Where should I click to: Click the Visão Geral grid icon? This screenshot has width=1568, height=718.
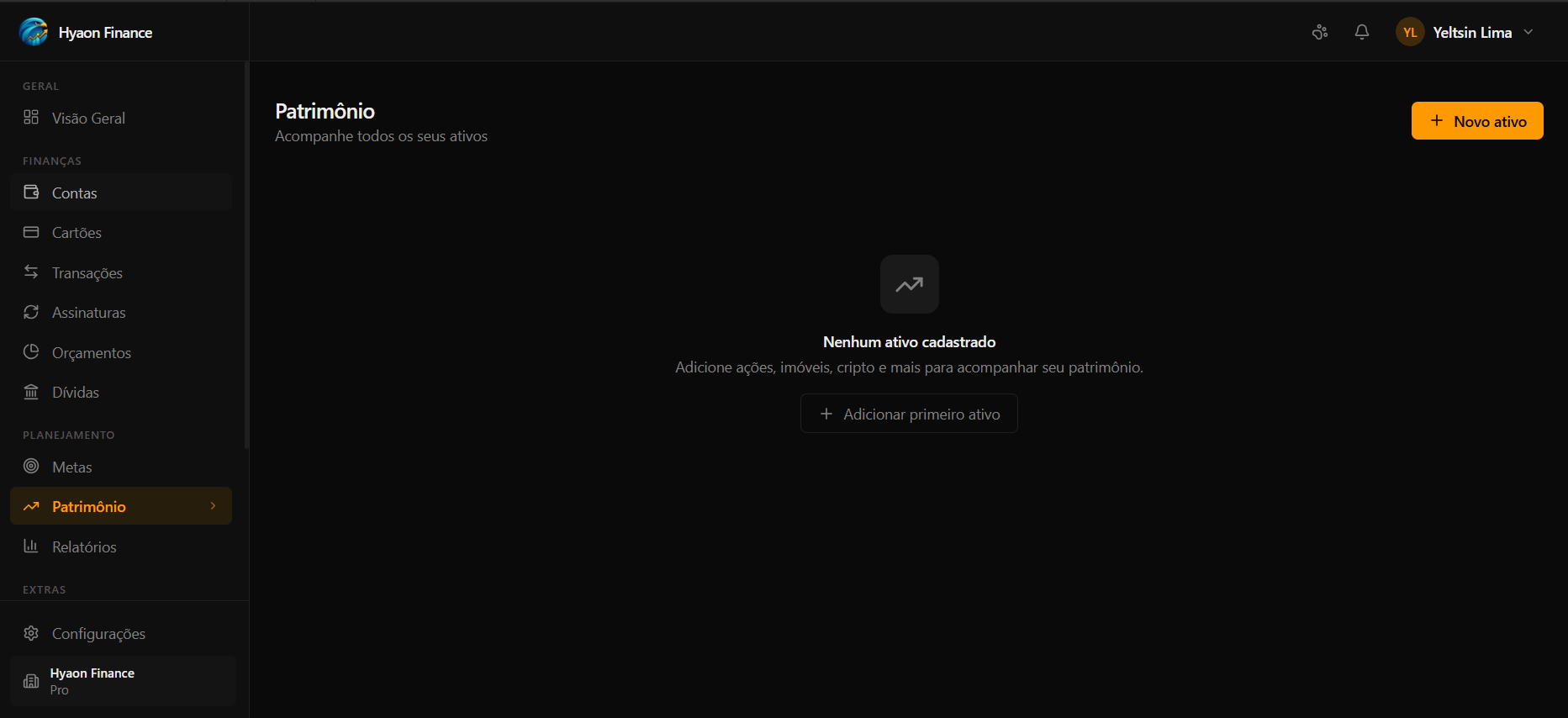click(x=31, y=118)
